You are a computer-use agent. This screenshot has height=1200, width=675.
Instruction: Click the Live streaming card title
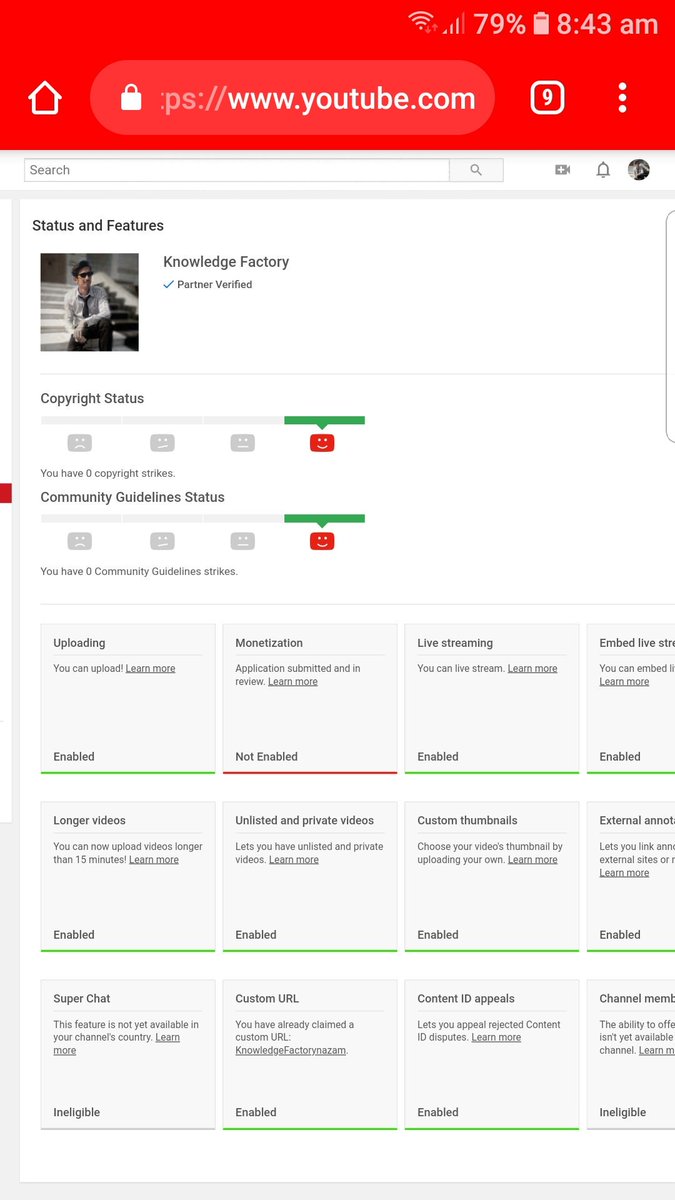click(x=455, y=643)
